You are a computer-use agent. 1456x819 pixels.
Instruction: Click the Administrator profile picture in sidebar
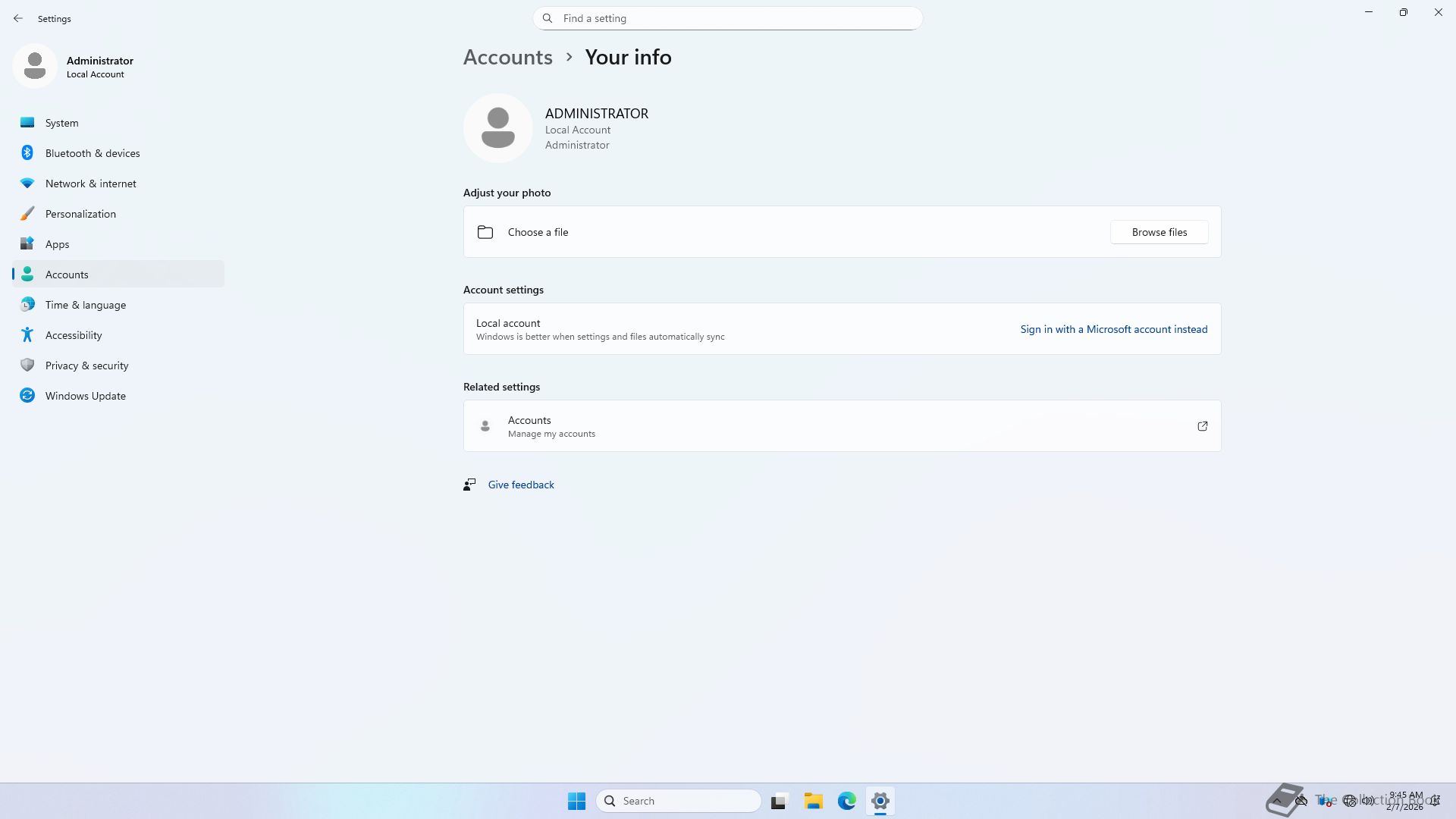tap(35, 67)
